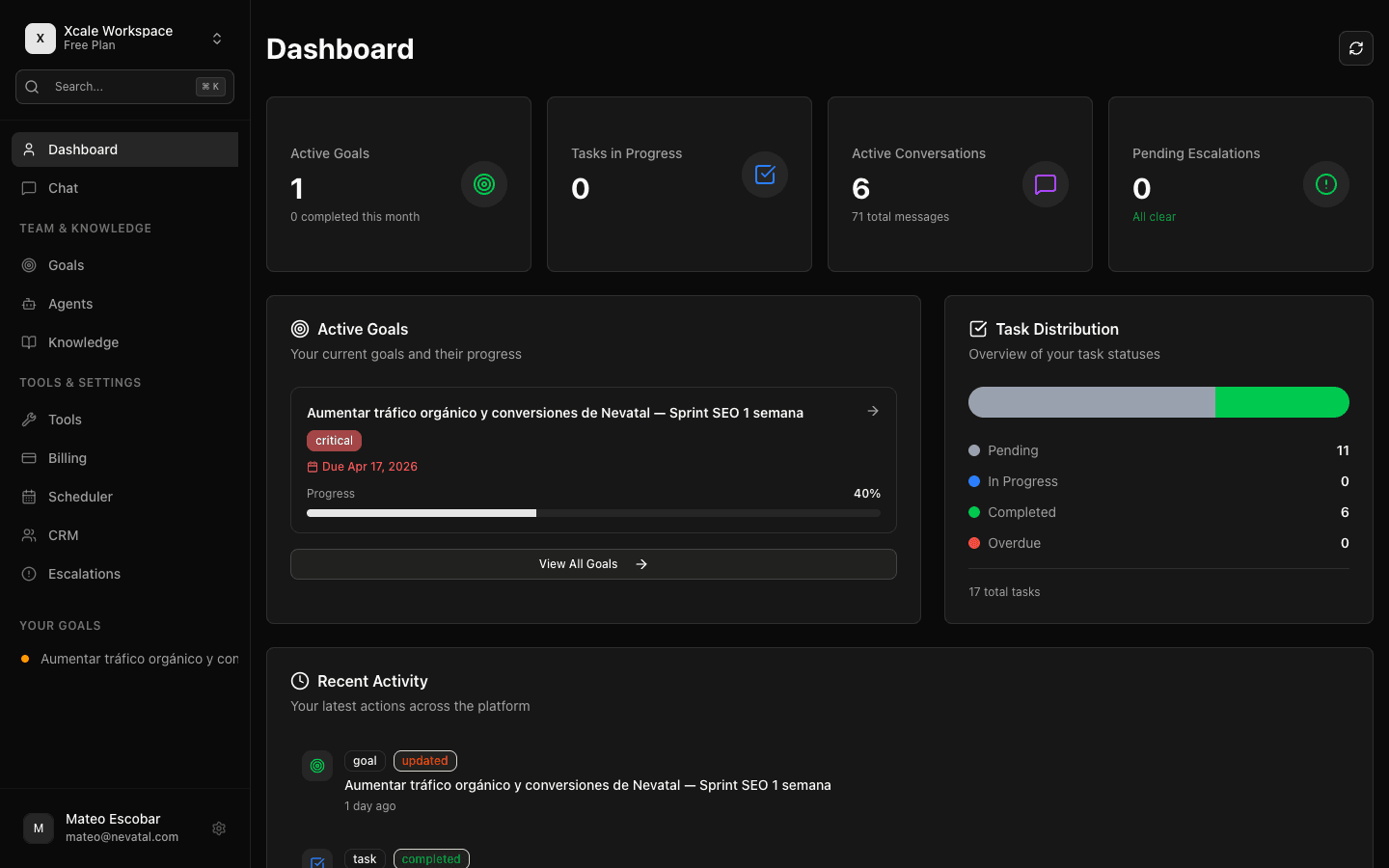Open the Knowledge book icon
Screen dimensions: 1389x868
(x=29, y=342)
